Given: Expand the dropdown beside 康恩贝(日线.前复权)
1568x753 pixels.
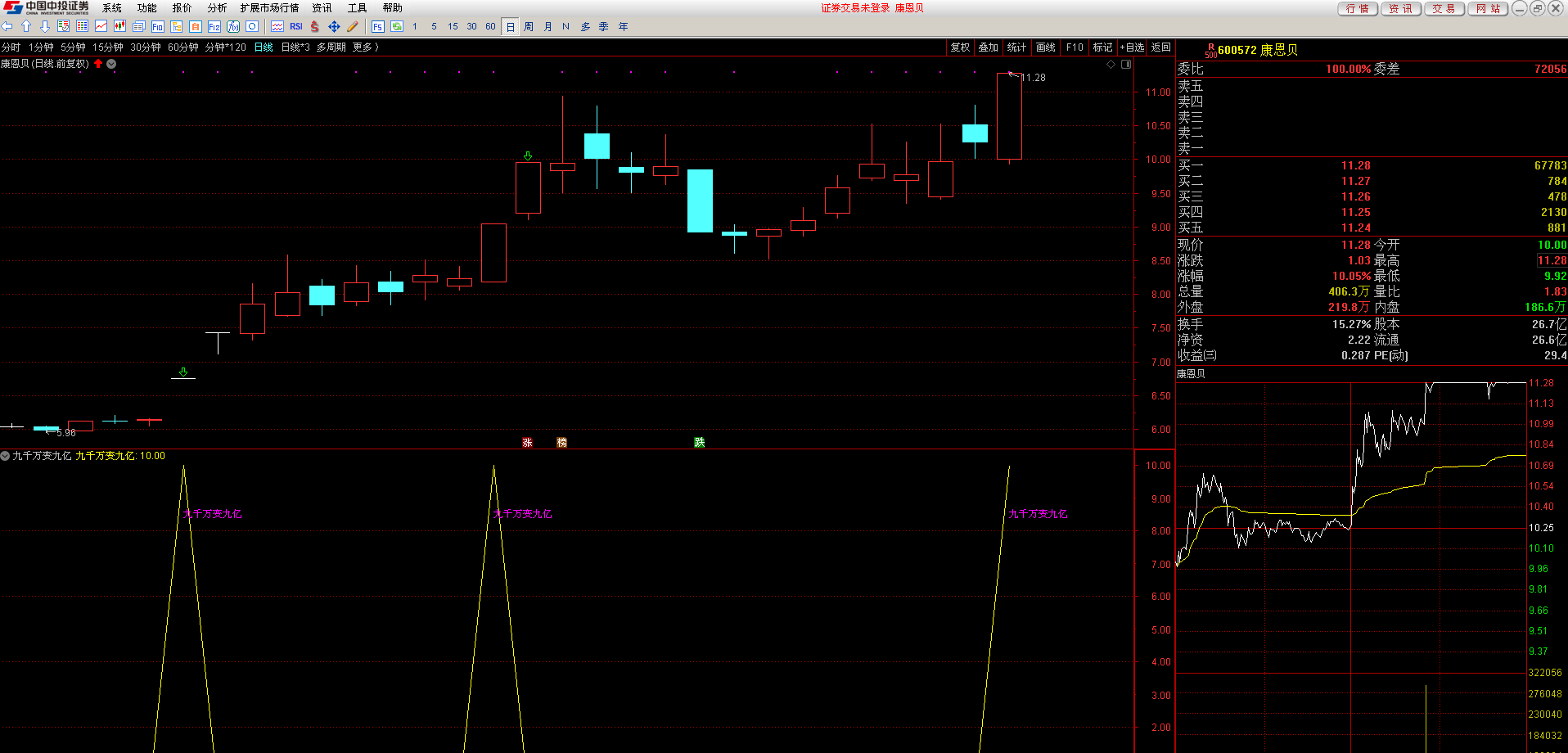Looking at the screenshot, I should [111, 64].
